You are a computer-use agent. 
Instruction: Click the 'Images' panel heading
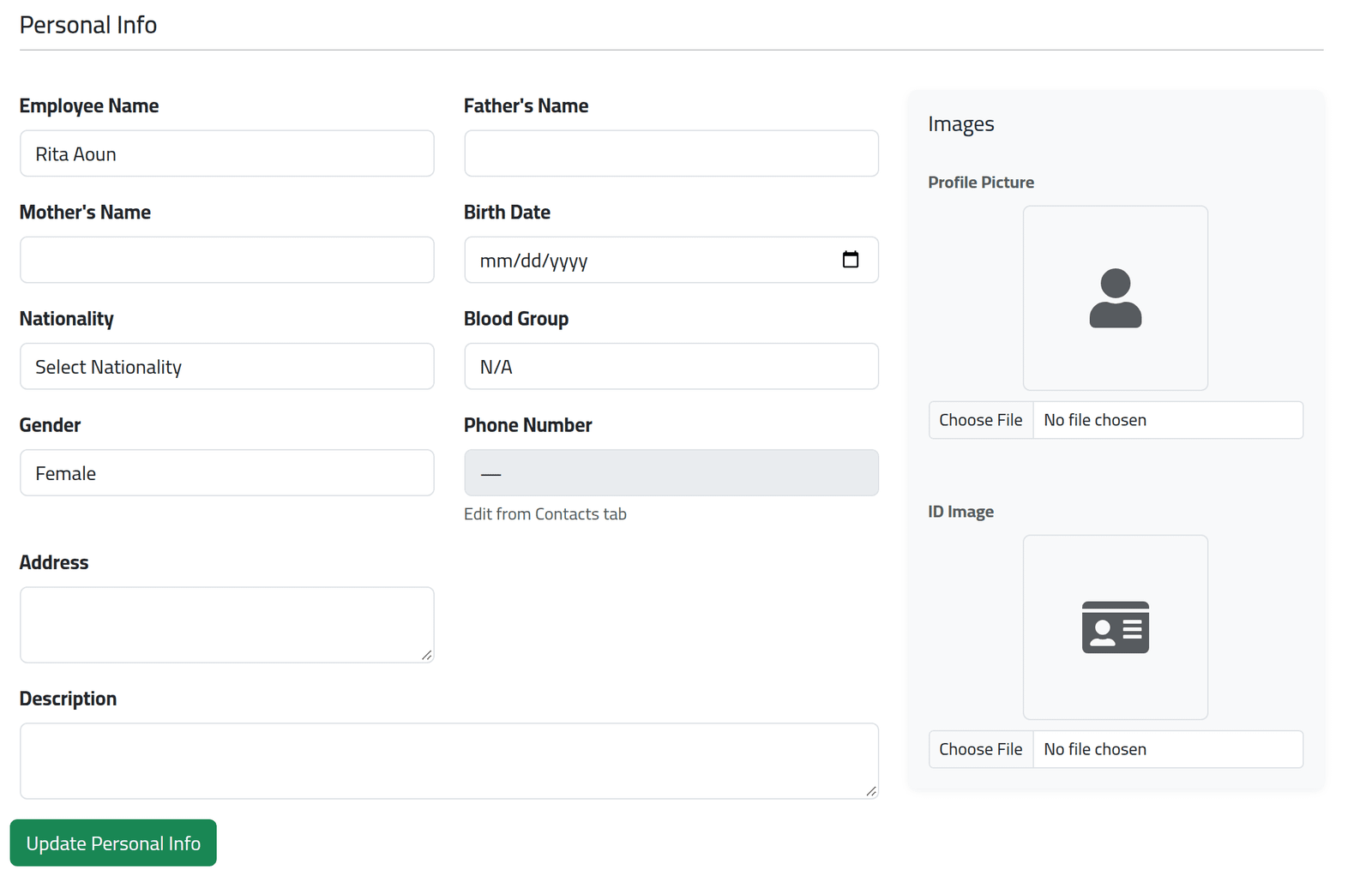tap(961, 124)
